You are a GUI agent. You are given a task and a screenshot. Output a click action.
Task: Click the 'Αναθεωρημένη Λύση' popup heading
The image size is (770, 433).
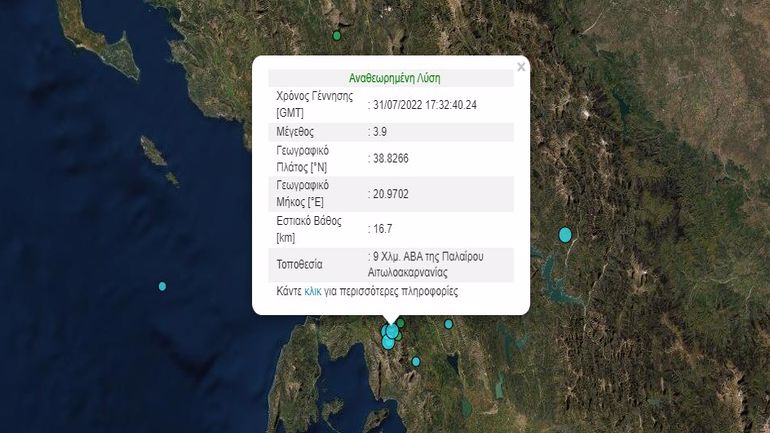coord(394,78)
